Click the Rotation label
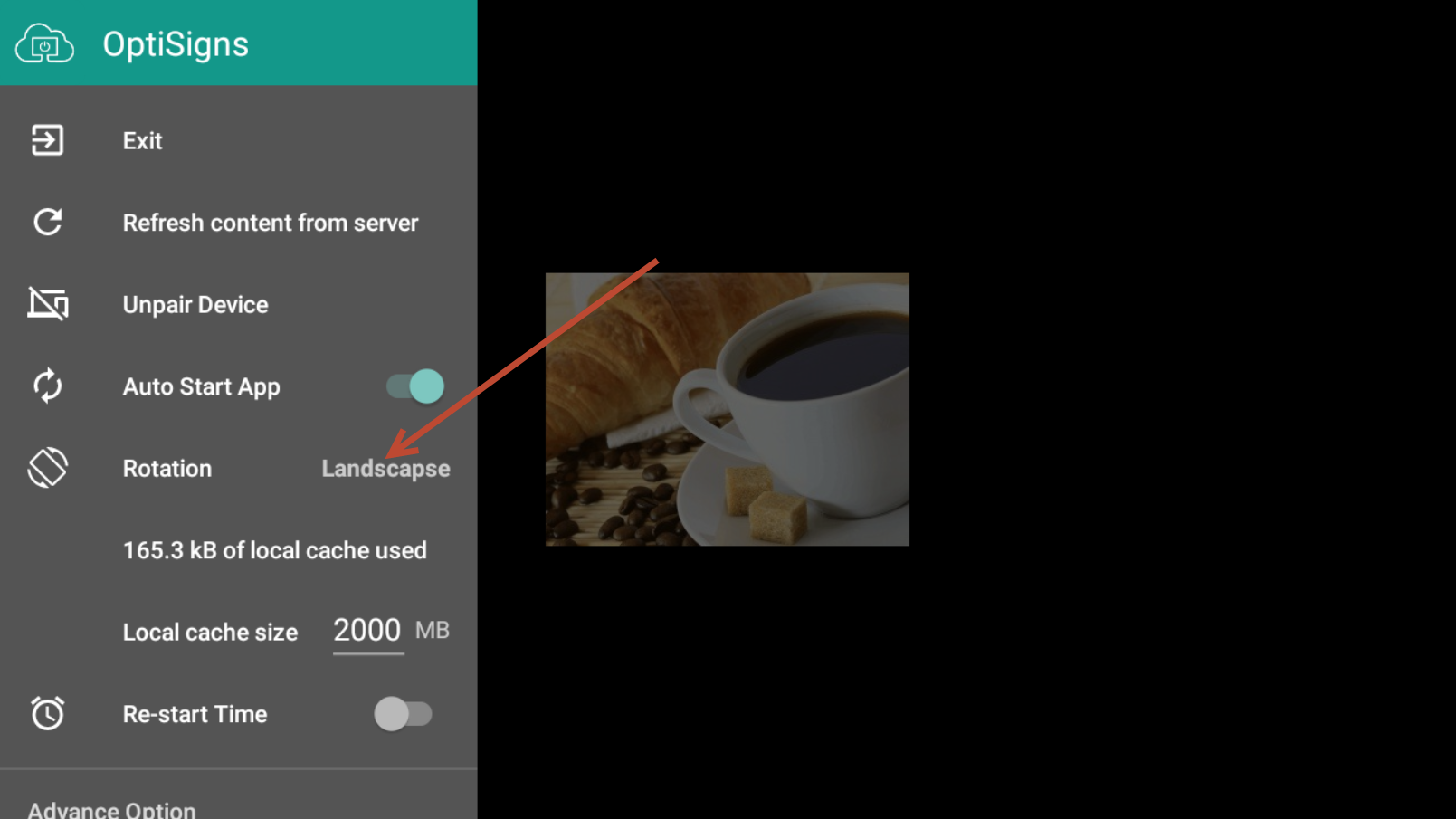Image resolution: width=1456 pixels, height=819 pixels. (x=167, y=469)
